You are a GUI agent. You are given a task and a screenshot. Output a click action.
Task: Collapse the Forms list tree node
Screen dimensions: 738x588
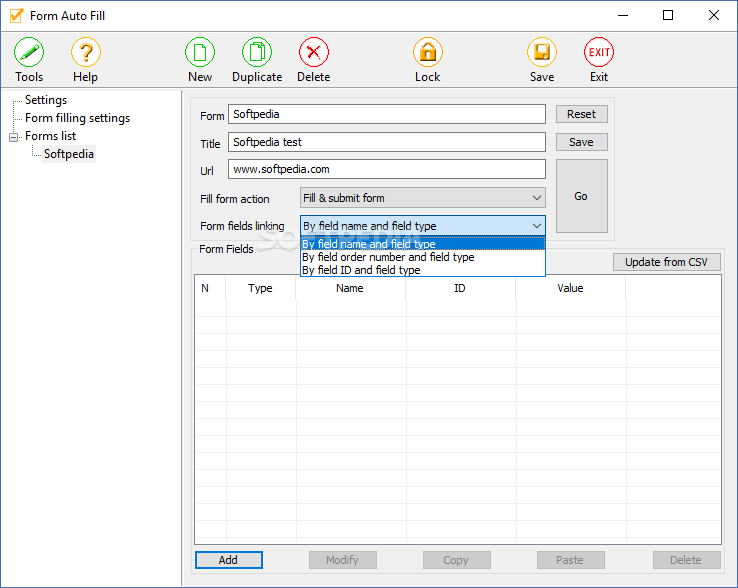14,137
